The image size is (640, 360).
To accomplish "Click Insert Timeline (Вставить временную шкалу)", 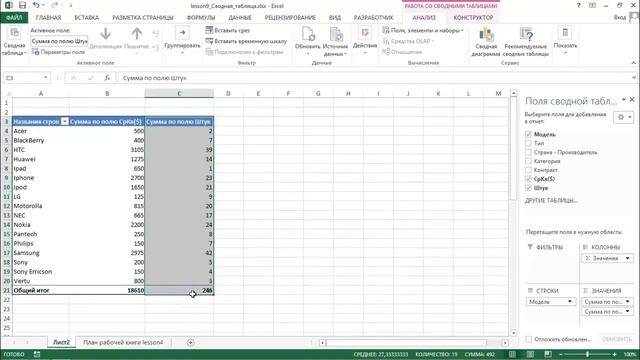I will click(x=246, y=41).
